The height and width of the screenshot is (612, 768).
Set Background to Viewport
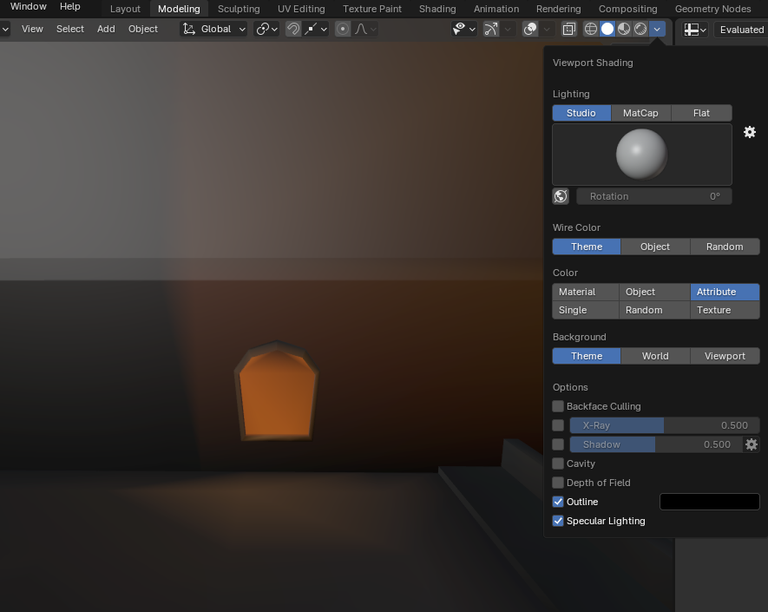click(725, 356)
